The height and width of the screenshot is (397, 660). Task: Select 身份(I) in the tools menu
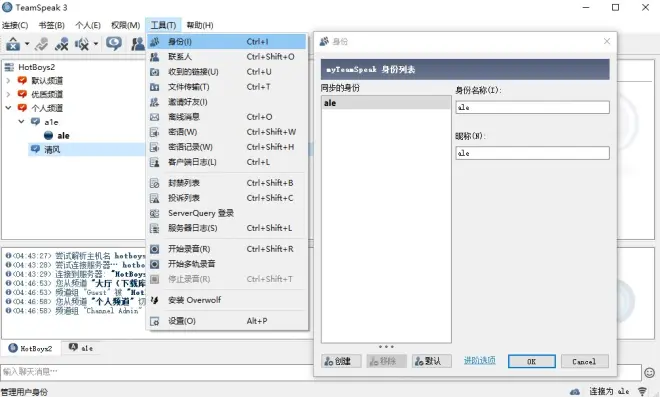click(226, 42)
